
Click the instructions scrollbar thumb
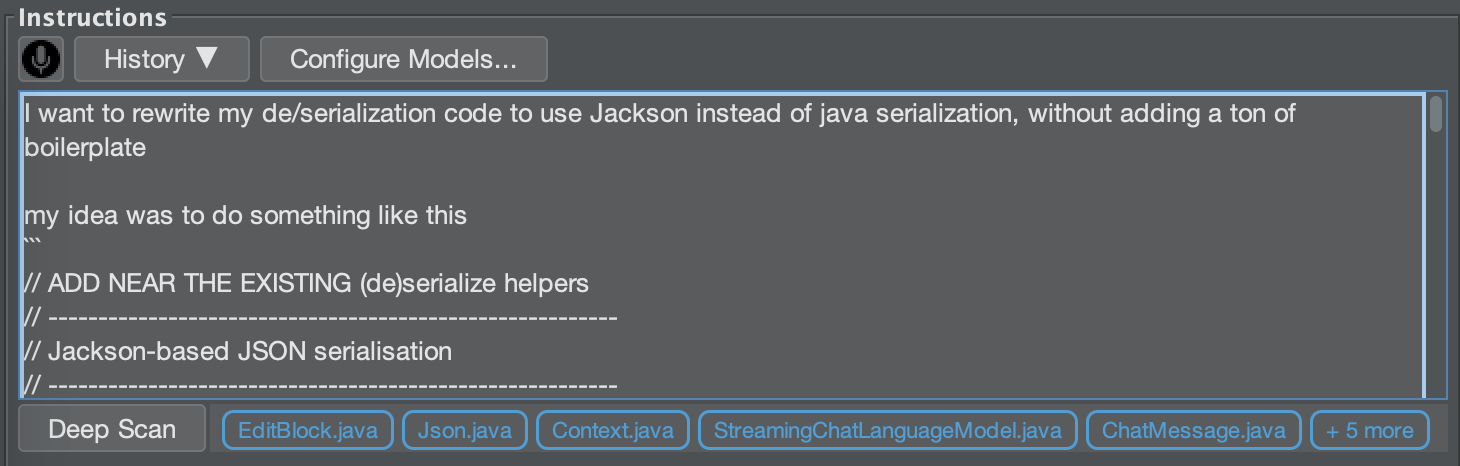pyautogui.click(x=1436, y=114)
